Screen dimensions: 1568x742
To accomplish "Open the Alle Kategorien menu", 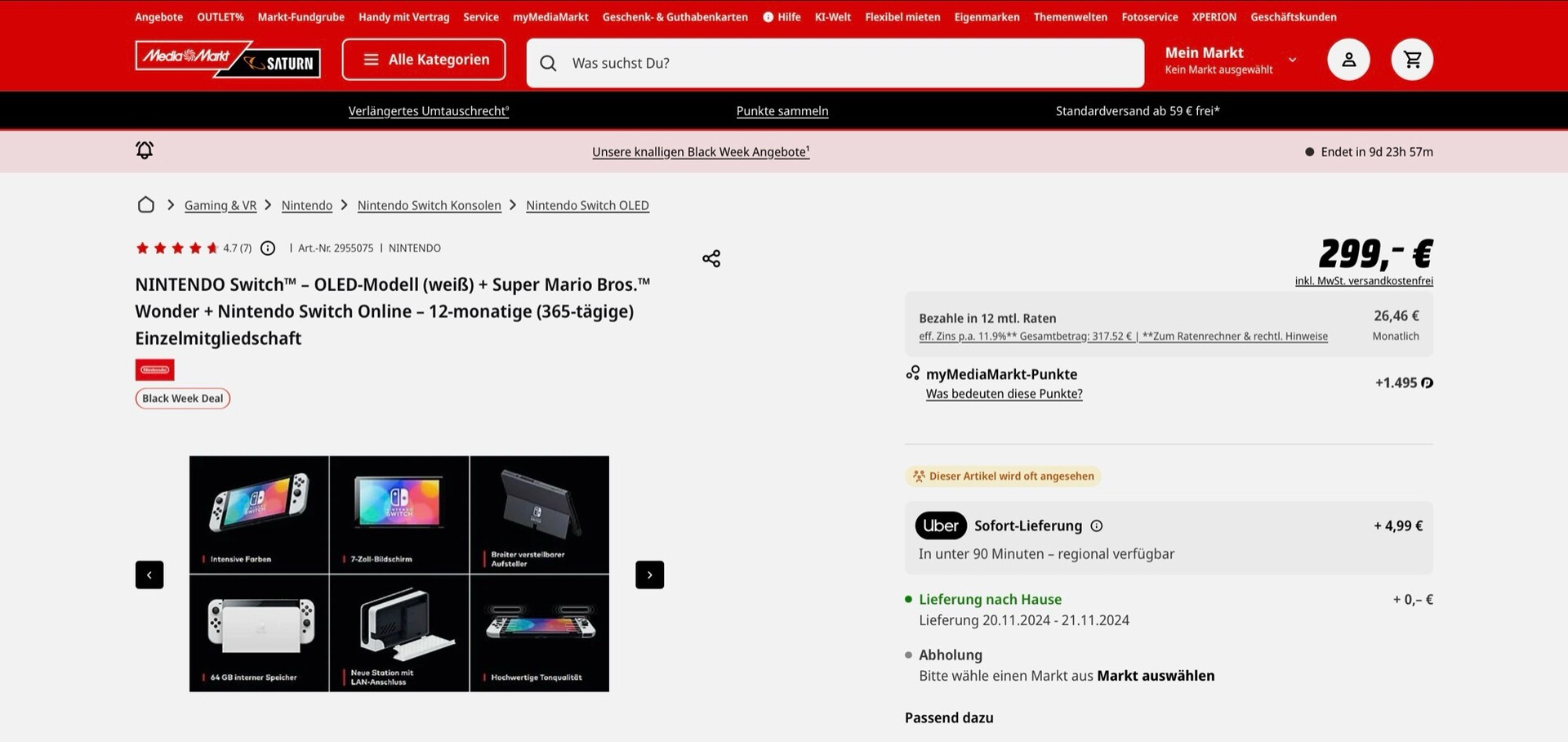I will tap(424, 60).
